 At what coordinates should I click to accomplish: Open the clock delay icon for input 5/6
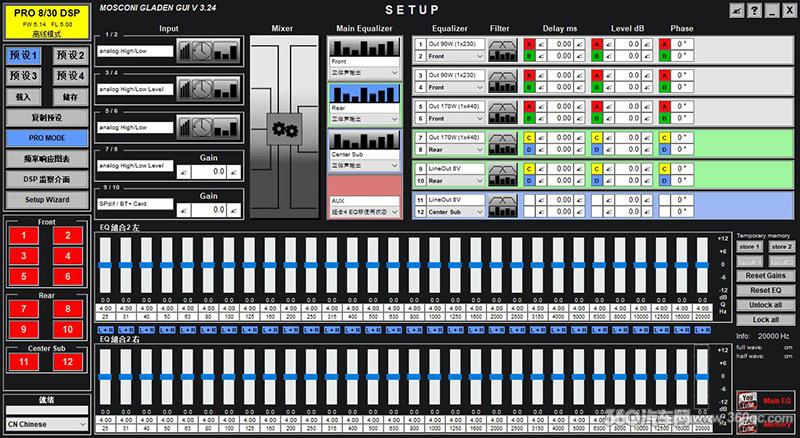(x=202, y=128)
